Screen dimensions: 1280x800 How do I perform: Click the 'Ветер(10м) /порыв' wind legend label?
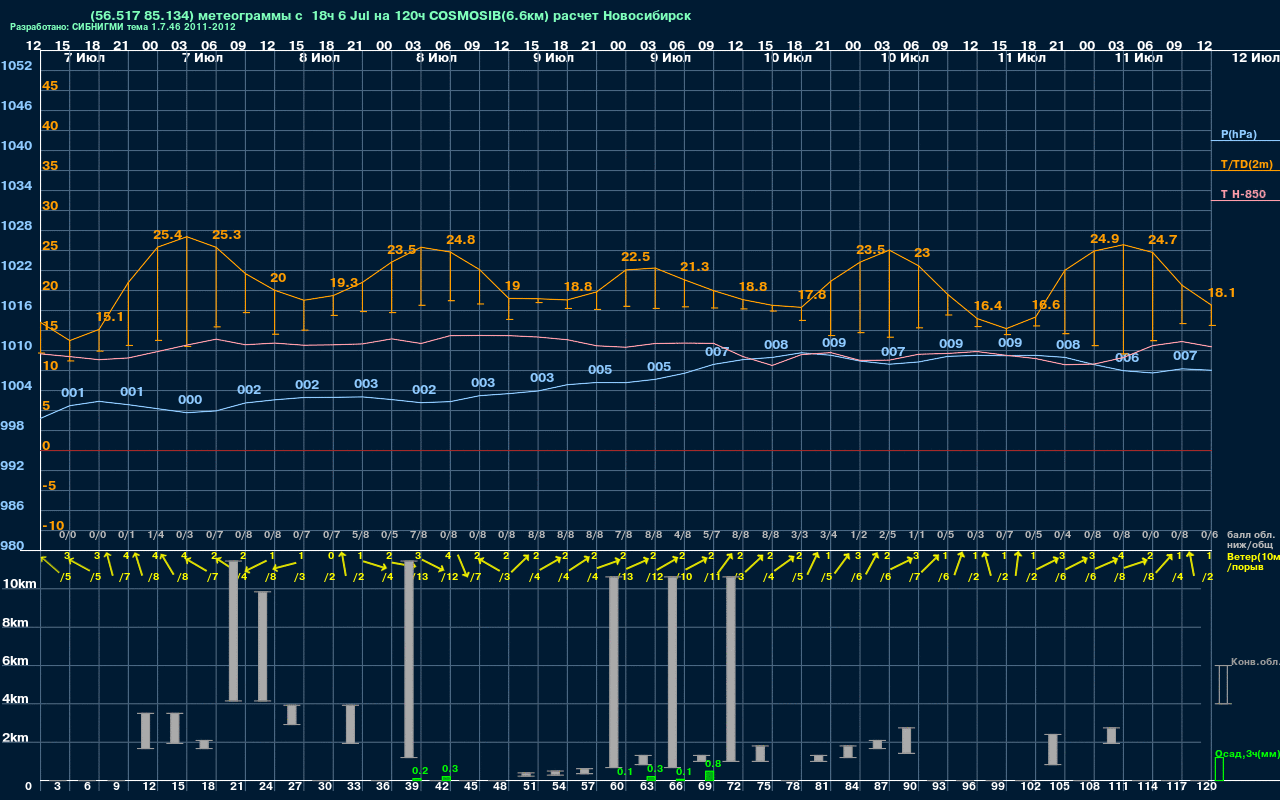(1253, 561)
